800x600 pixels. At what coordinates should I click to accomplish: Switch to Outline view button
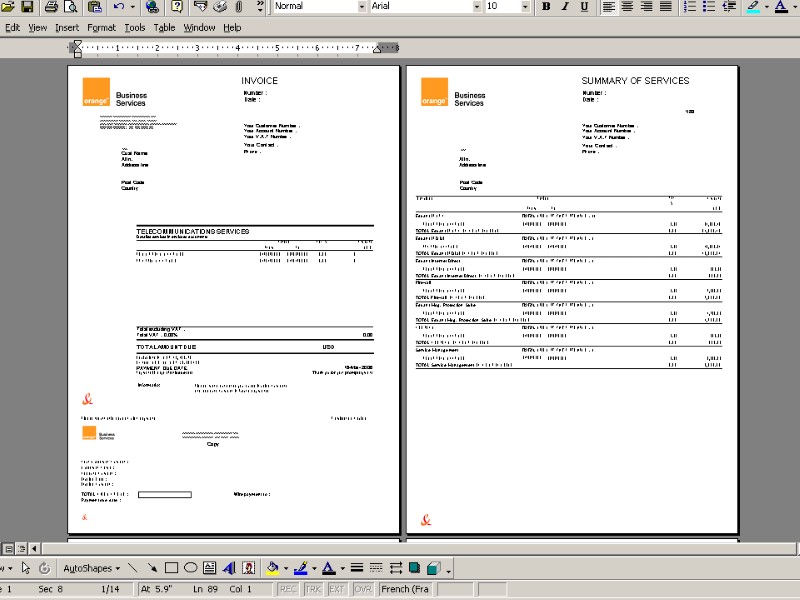pyautogui.click(x=21, y=549)
